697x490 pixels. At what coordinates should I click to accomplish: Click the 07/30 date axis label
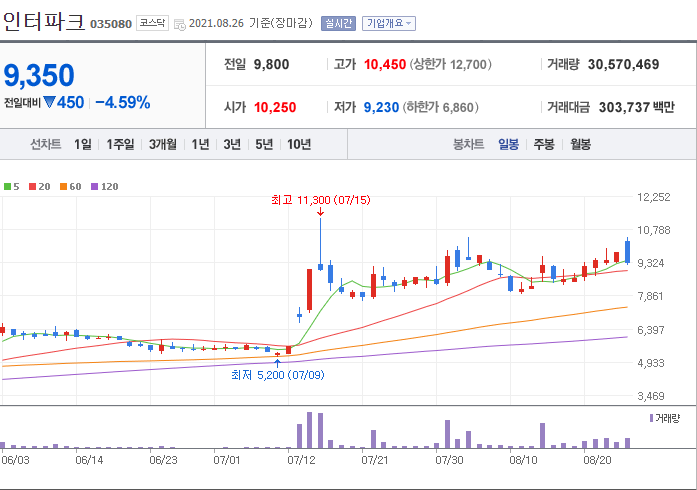[449, 460]
